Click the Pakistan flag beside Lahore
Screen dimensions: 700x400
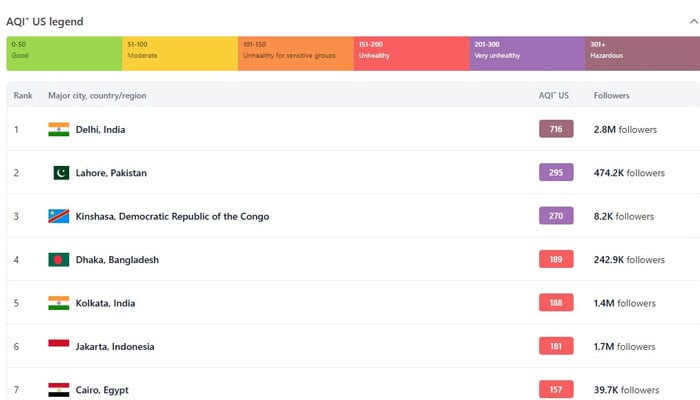point(60,173)
